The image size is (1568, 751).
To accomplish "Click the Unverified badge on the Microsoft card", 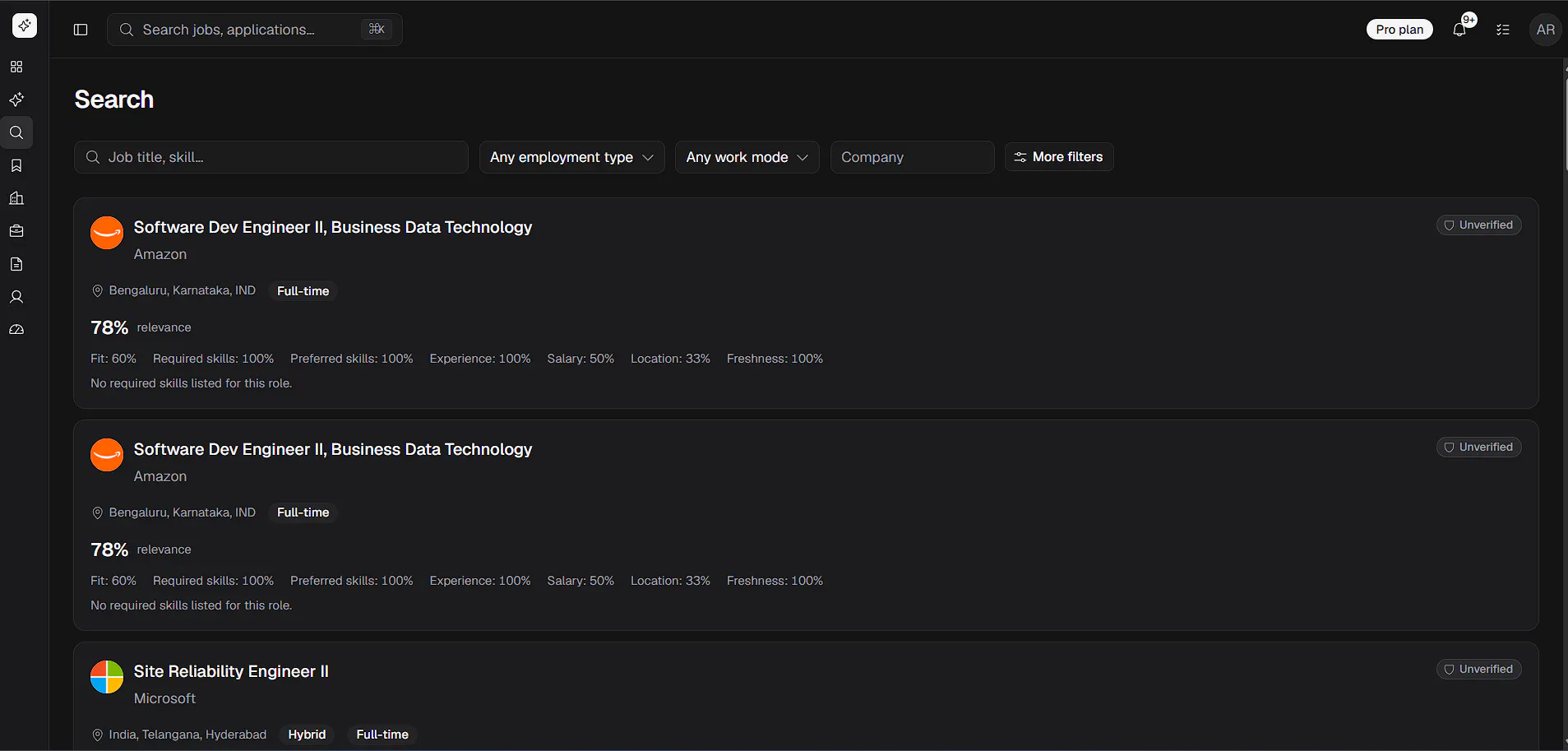I will click(x=1479, y=670).
